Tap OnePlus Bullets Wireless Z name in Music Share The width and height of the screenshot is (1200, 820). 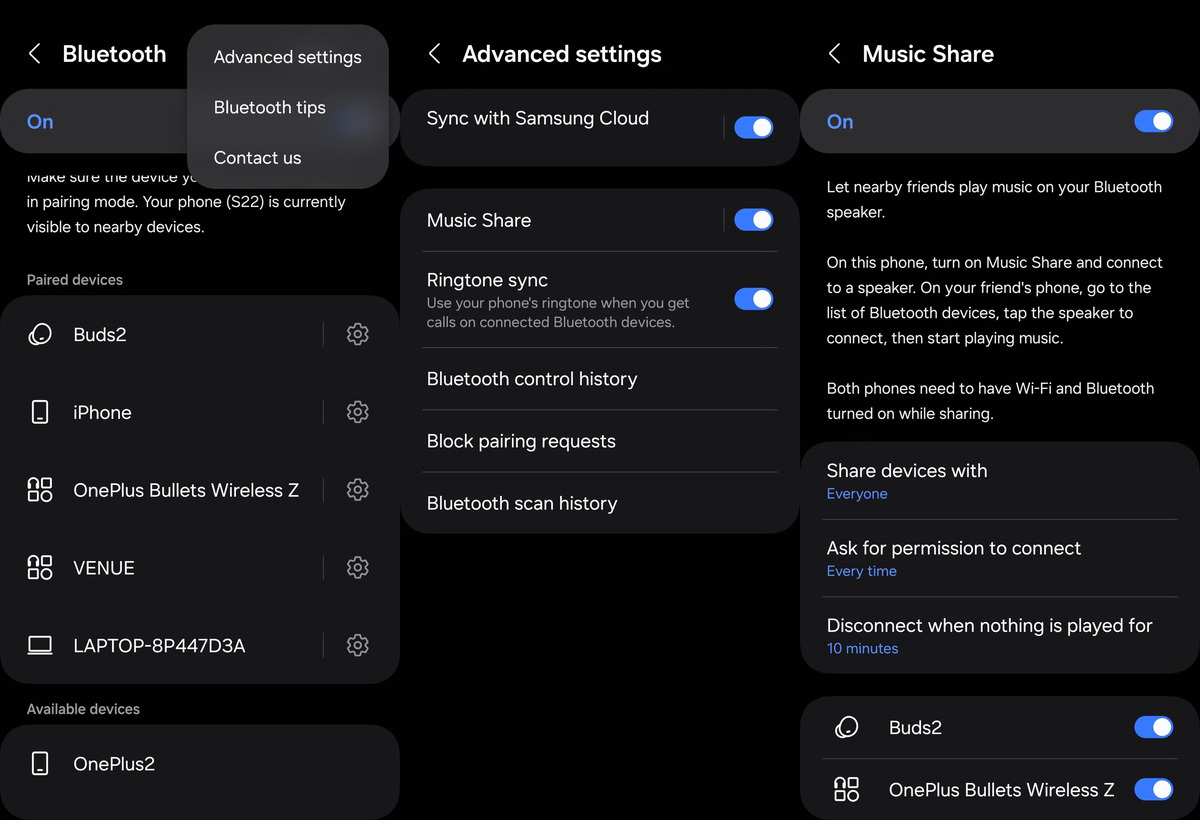click(x=1001, y=790)
